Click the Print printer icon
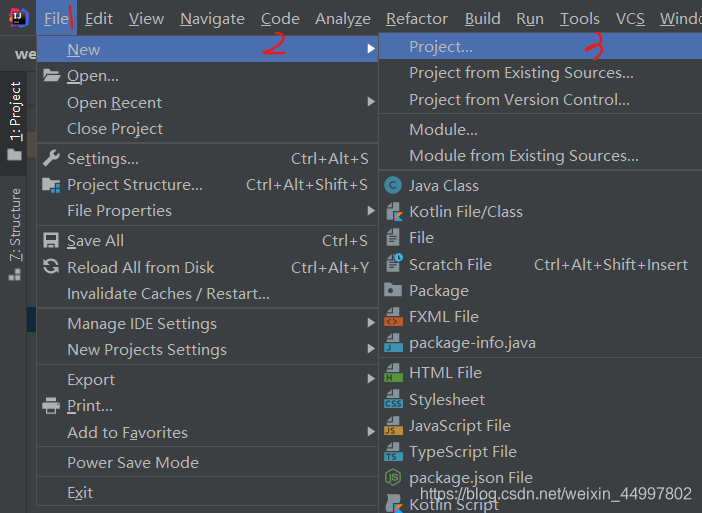The width and height of the screenshot is (702, 513). pos(51,406)
